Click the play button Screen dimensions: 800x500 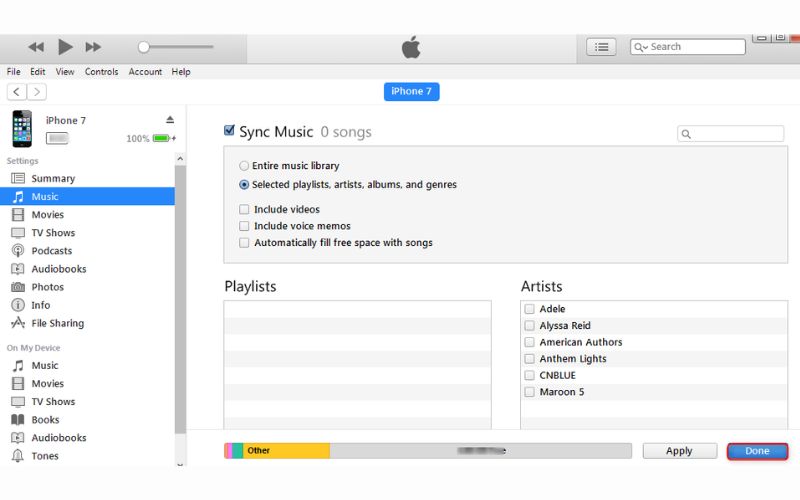tap(65, 47)
